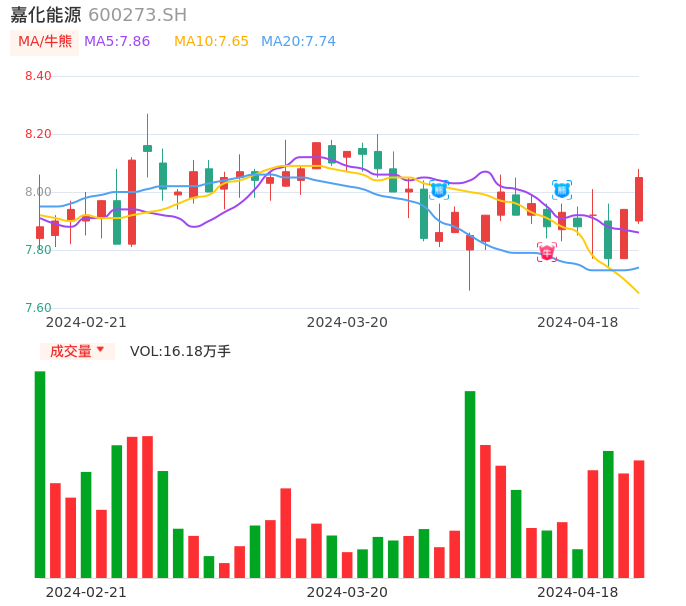Click the 2024-04-18 date below the volume chart
The width and height of the screenshot is (686, 606).
[x=577, y=592]
